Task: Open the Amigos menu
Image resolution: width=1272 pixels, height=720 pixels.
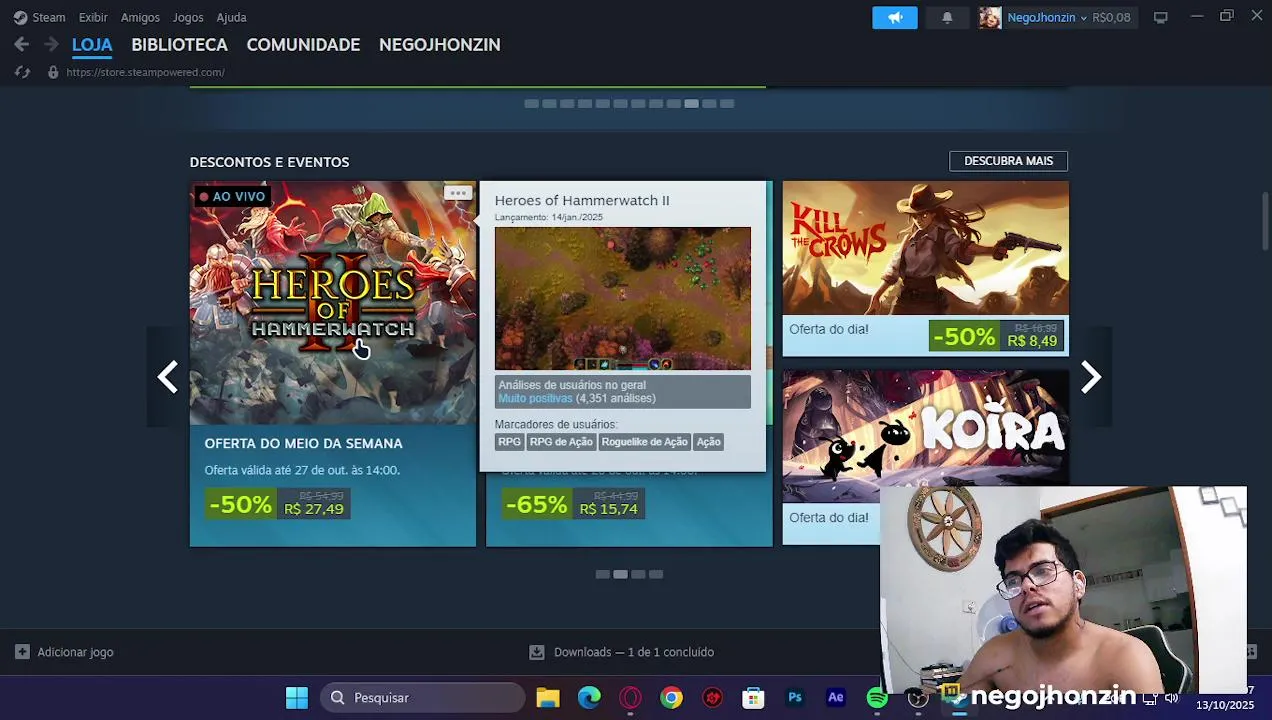Action: pyautogui.click(x=140, y=17)
